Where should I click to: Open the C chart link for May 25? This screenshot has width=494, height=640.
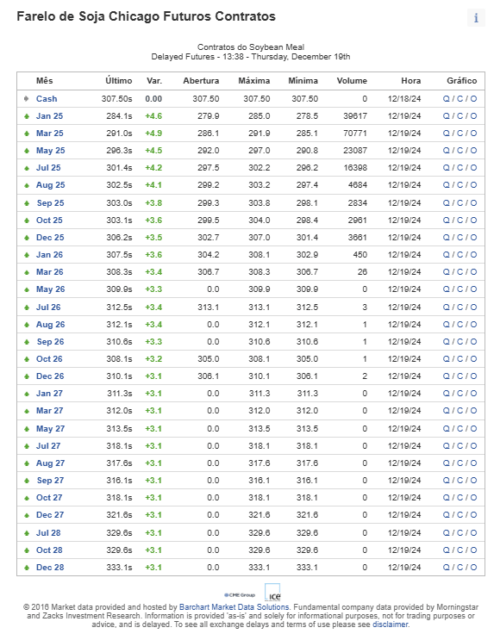tap(460, 150)
